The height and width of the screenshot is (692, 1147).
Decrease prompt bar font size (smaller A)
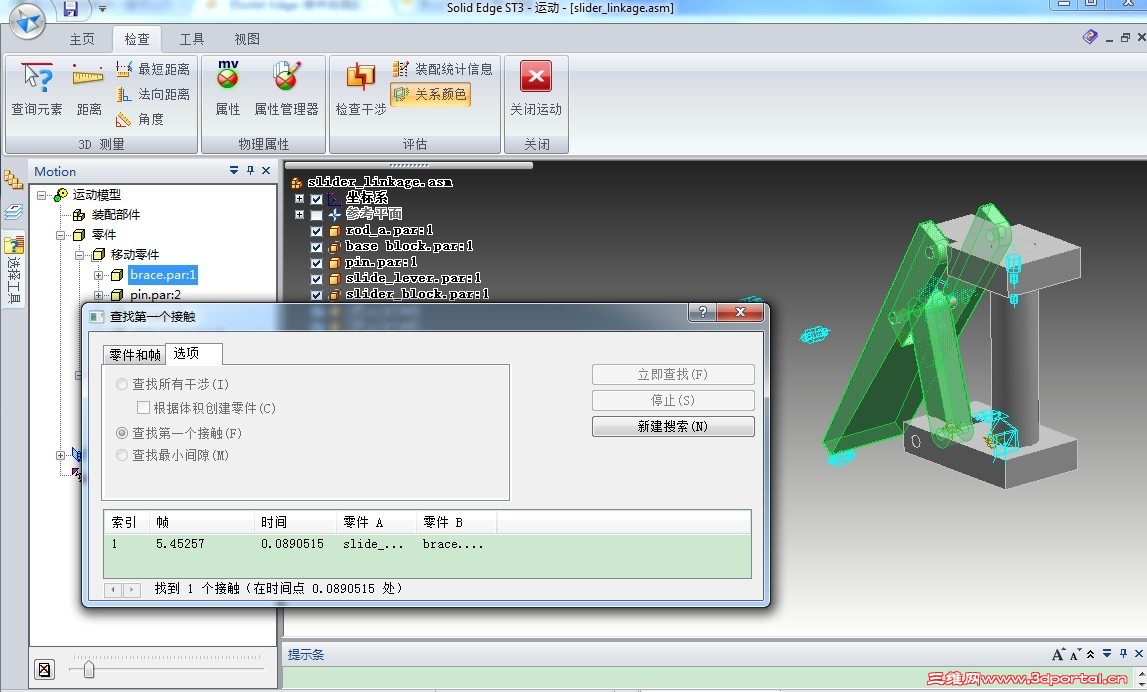(1075, 655)
